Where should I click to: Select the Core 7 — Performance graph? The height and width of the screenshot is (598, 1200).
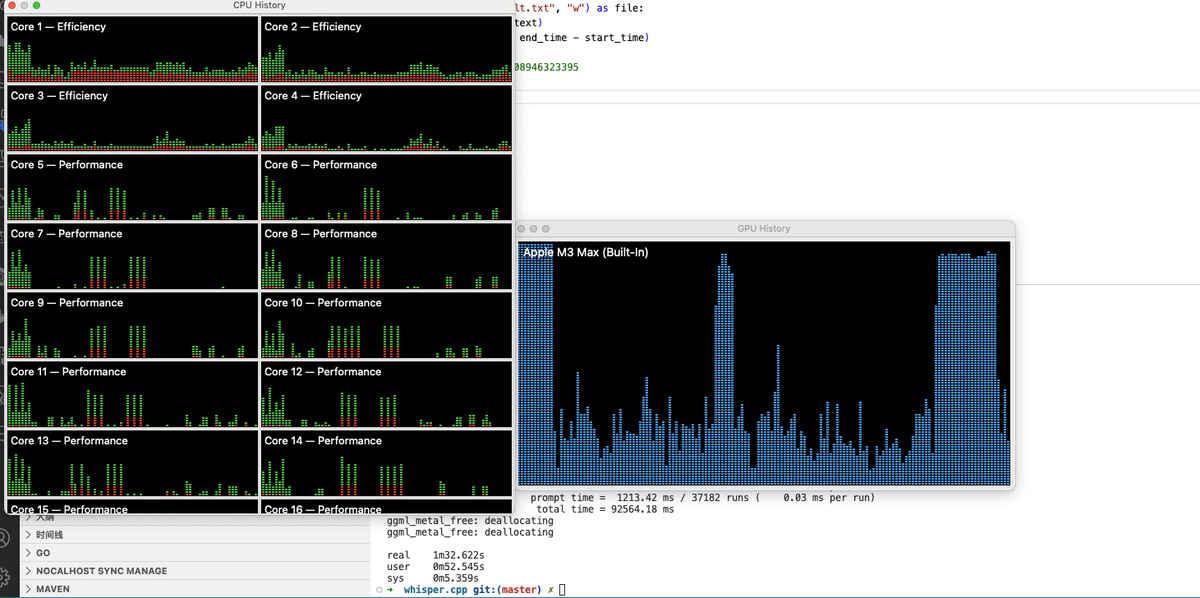click(132, 256)
